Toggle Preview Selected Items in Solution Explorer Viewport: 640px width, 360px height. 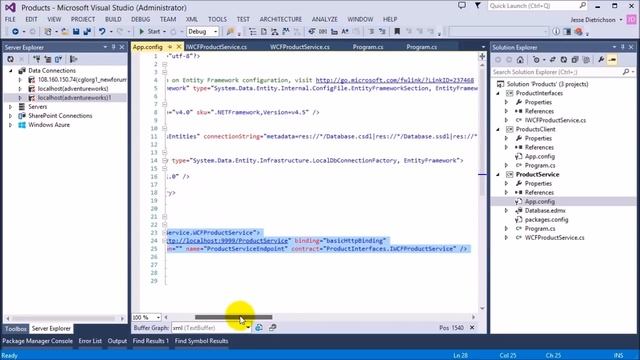(x=612, y=60)
